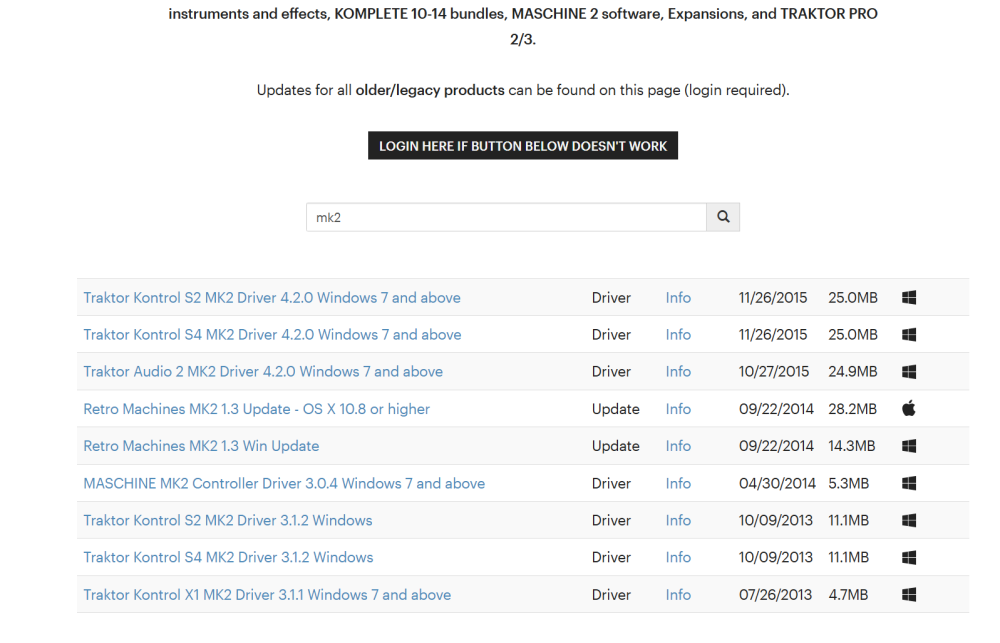The width and height of the screenshot is (1000, 643).
Task: View Info for Traktor Kontrol S2 MK2 4.2.0
Action: point(678,297)
